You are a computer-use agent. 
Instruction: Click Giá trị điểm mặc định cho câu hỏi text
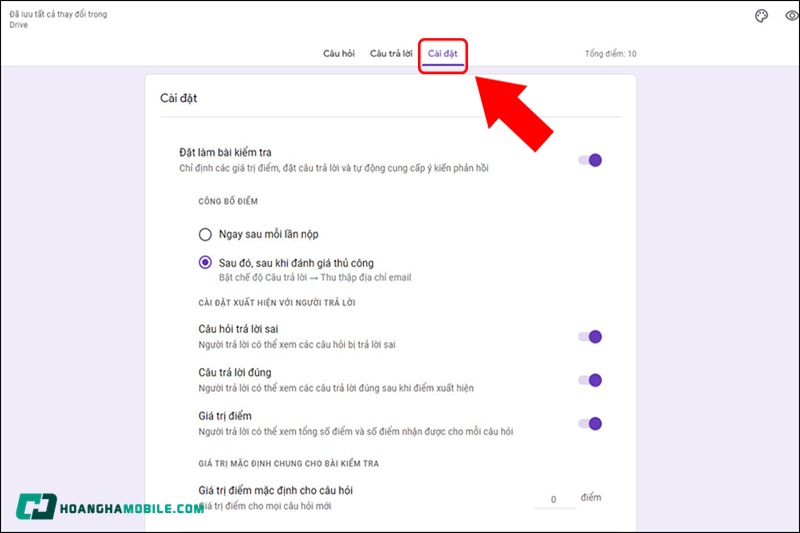pyautogui.click(x=276, y=490)
